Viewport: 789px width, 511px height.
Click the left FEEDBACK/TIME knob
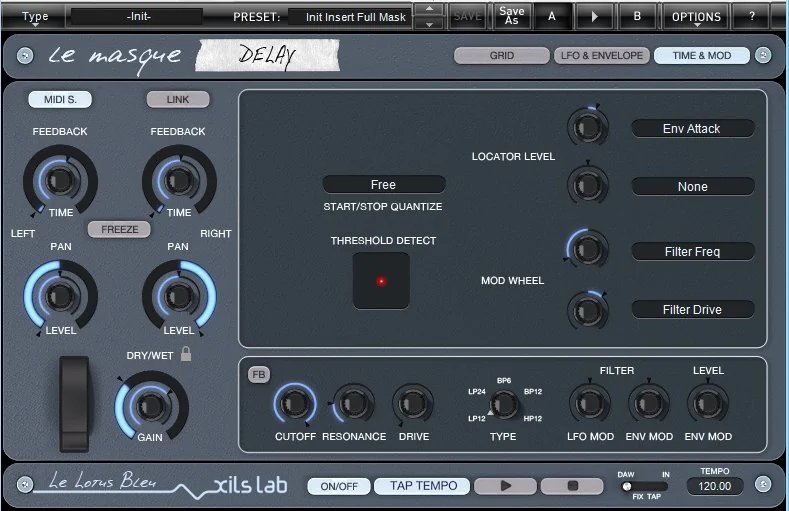click(x=60, y=180)
